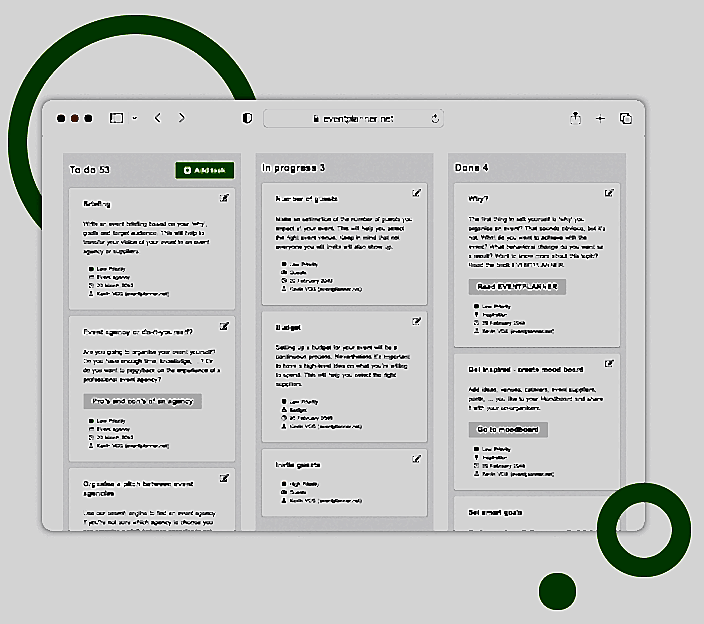Go forward with the browser forward arrow
The height and width of the screenshot is (624, 704).
point(181,118)
